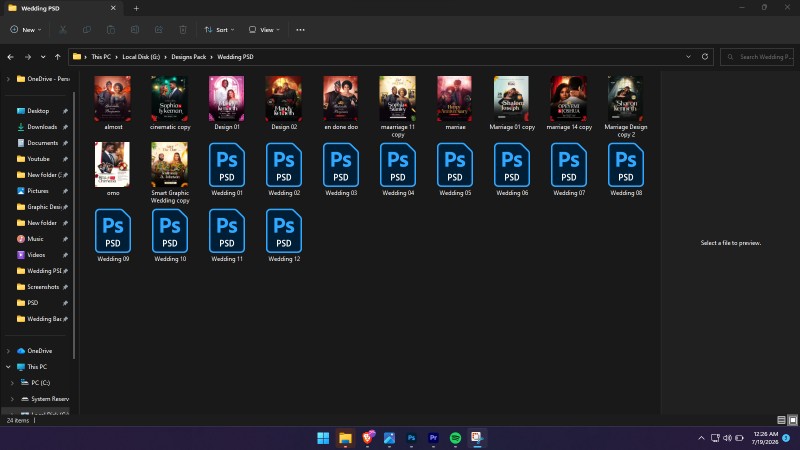Select the en done doo thumbnail
This screenshot has width=800, height=450.
341,99
